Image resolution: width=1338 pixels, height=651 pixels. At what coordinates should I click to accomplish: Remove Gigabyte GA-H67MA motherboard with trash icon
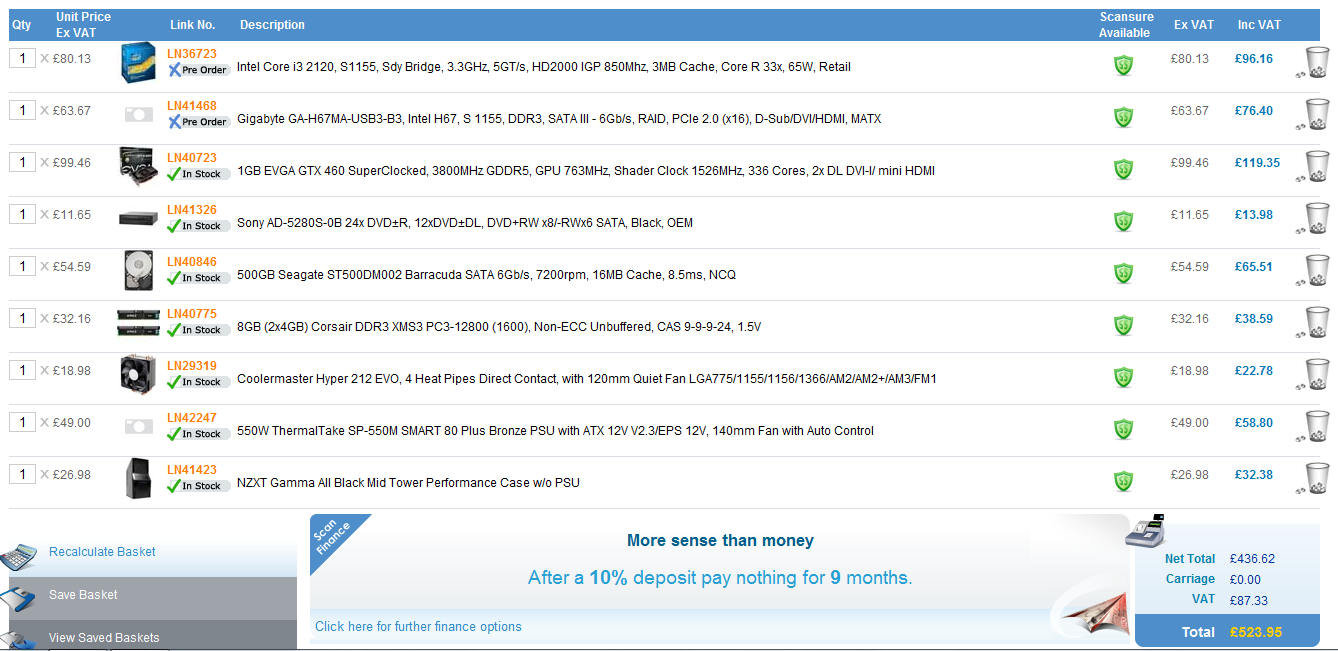click(1315, 114)
